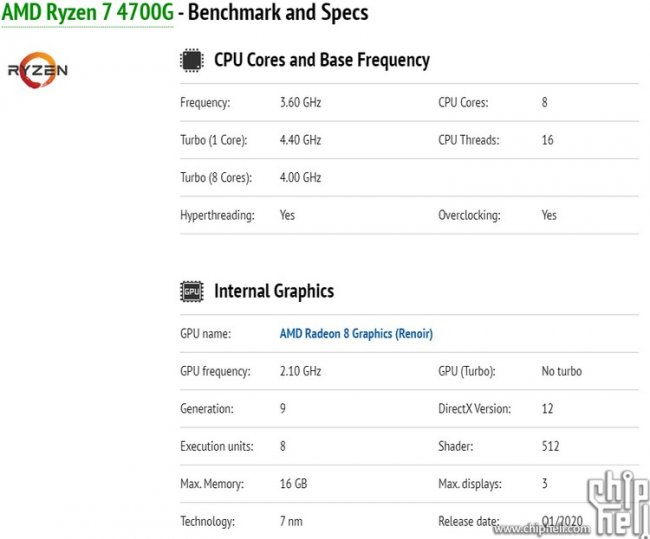Select the Turbo (8 Cores) 4.00 GHz value
Viewport: 650px width, 539px height.
(300, 178)
